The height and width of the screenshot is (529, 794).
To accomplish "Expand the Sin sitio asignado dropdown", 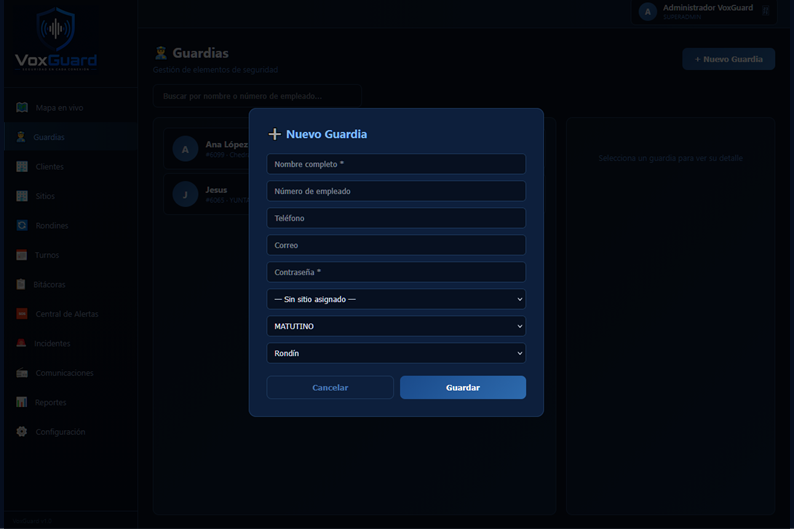I will click(396, 299).
